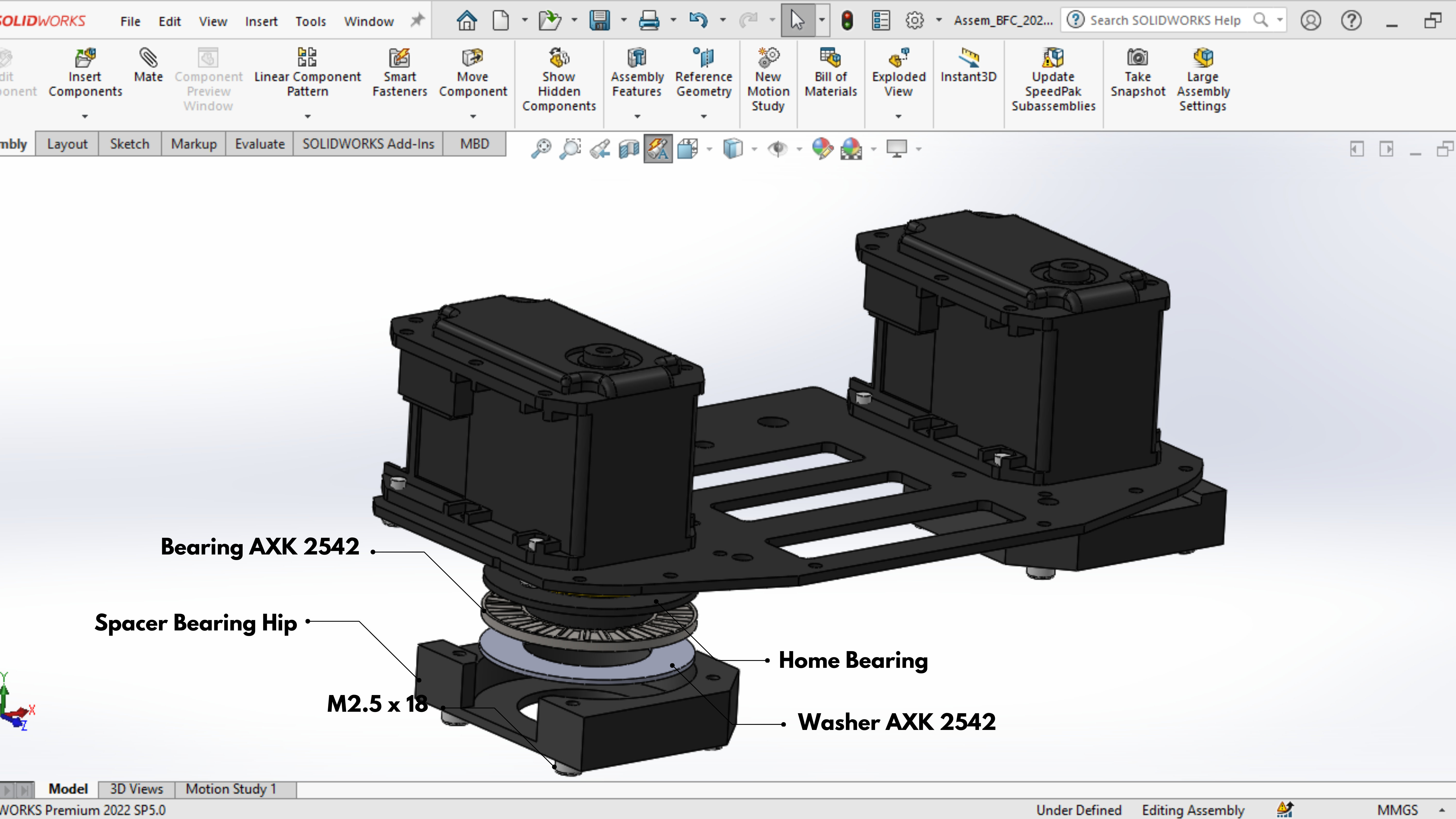Expand Insert Components dropdown arrow
Screen dimensions: 1456x819
(x=85, y=116)
